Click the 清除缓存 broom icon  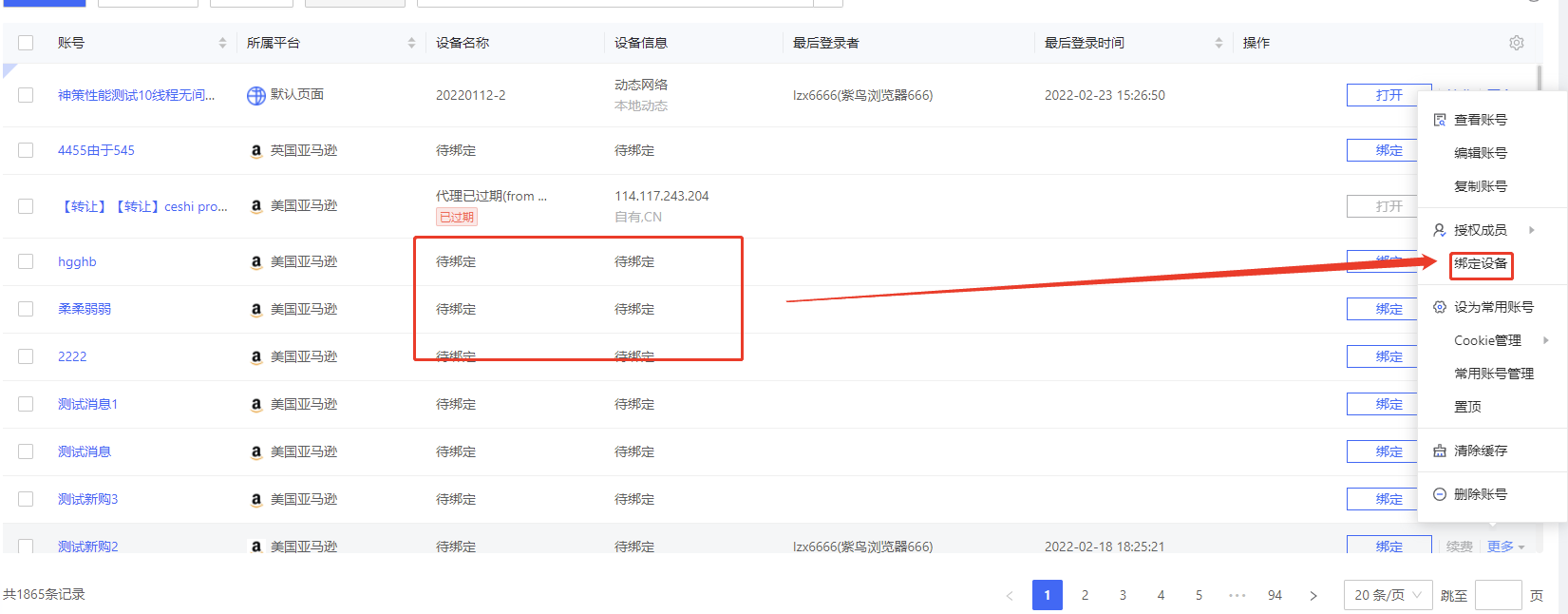1440,451
